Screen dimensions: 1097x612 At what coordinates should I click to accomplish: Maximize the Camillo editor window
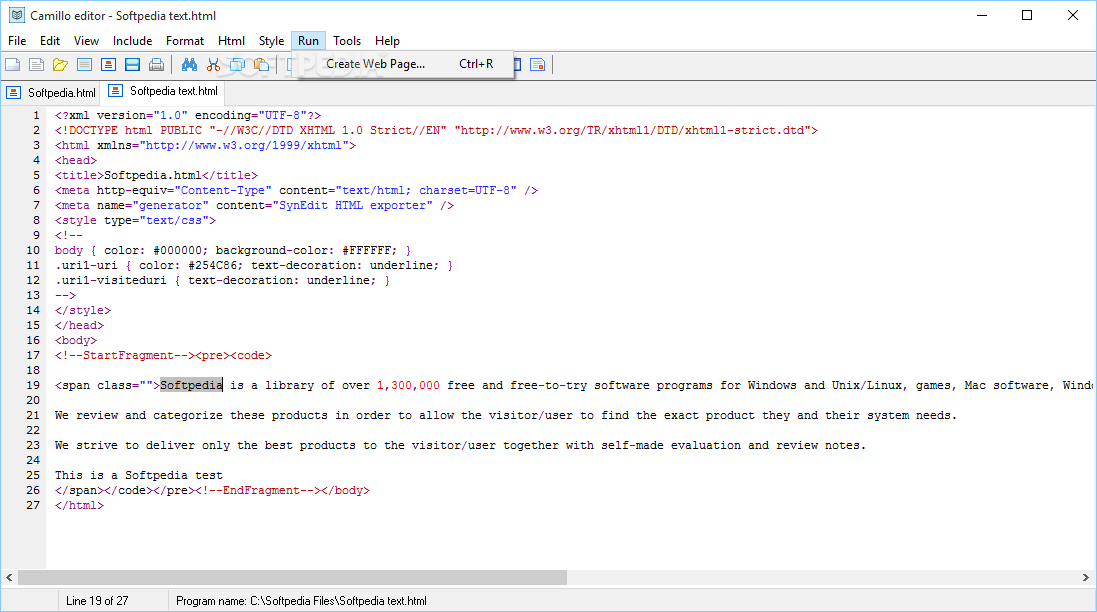pyautogui.click(x=1027, y=15)
